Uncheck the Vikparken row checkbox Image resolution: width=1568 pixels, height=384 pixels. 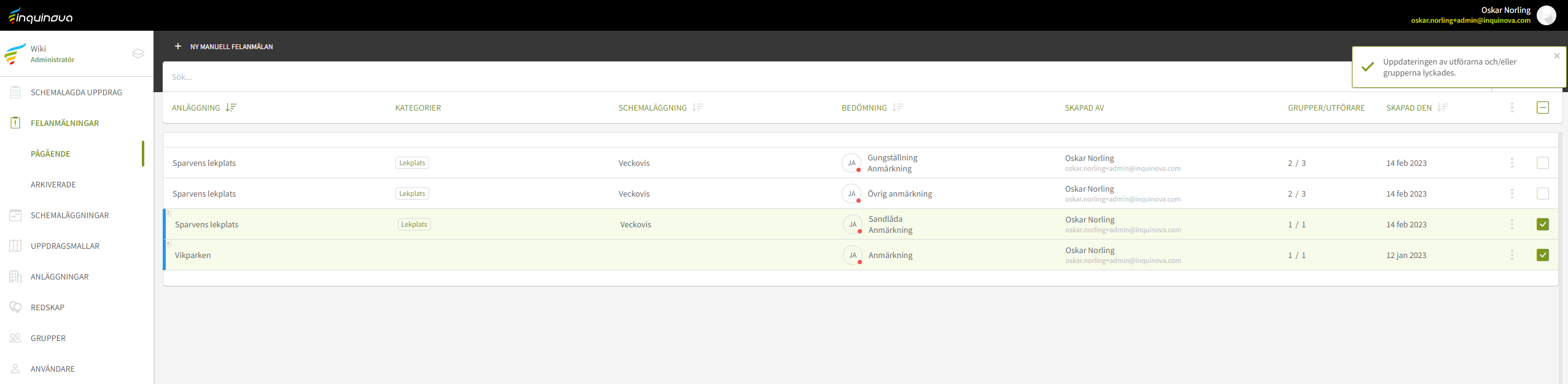point(1542,255)
